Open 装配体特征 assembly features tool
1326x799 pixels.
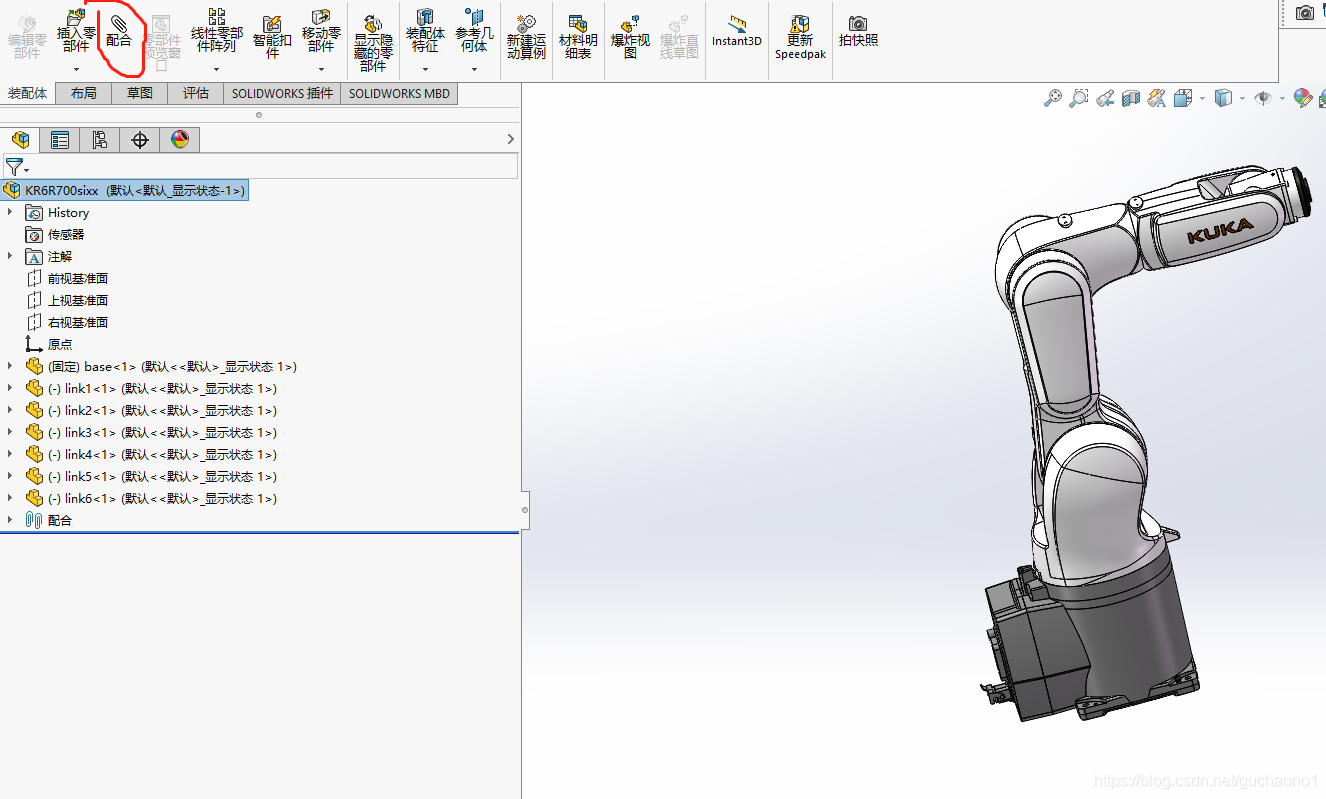click(425, 32)
